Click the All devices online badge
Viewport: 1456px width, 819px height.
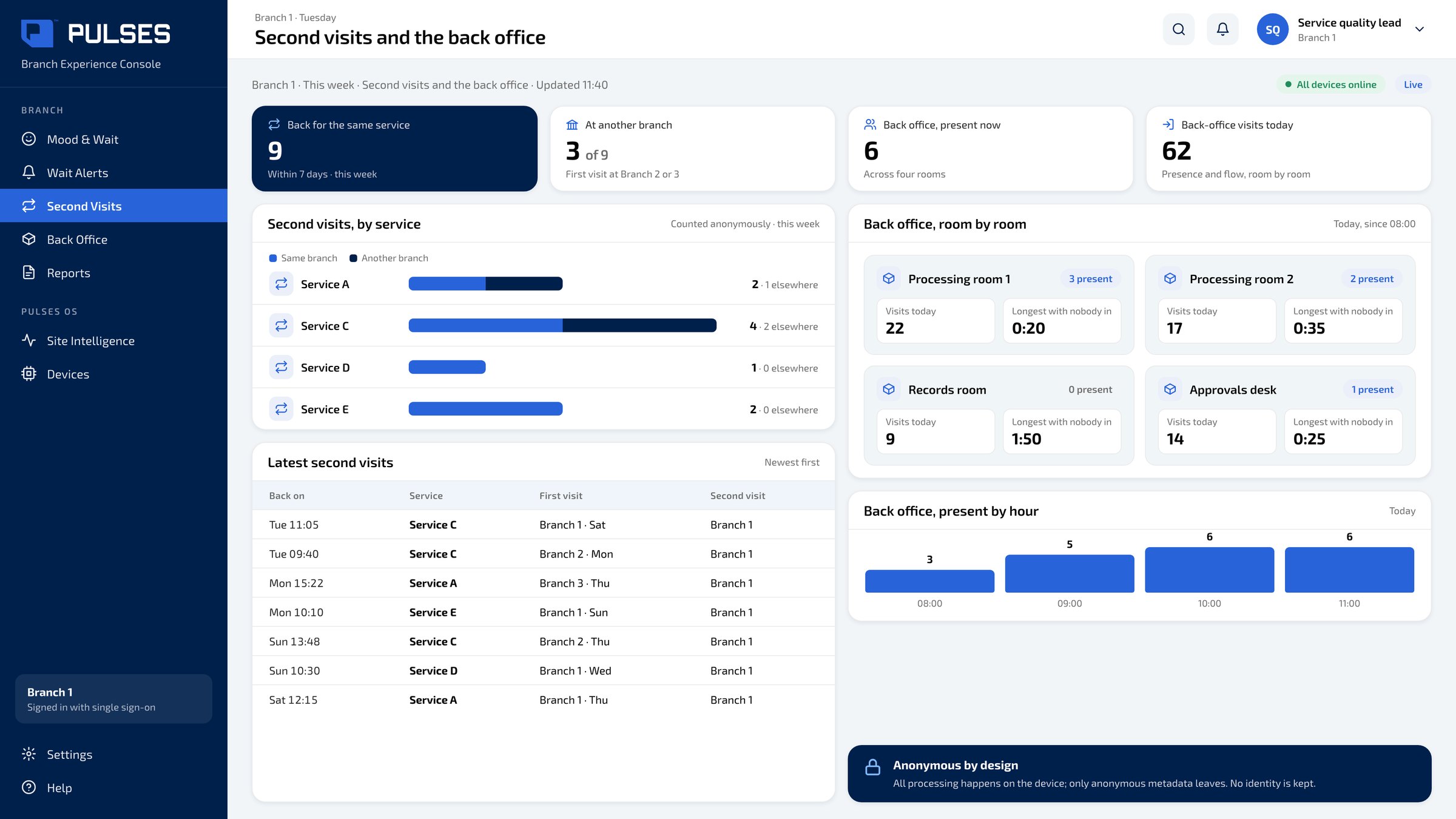click(x=1331, y=84)
